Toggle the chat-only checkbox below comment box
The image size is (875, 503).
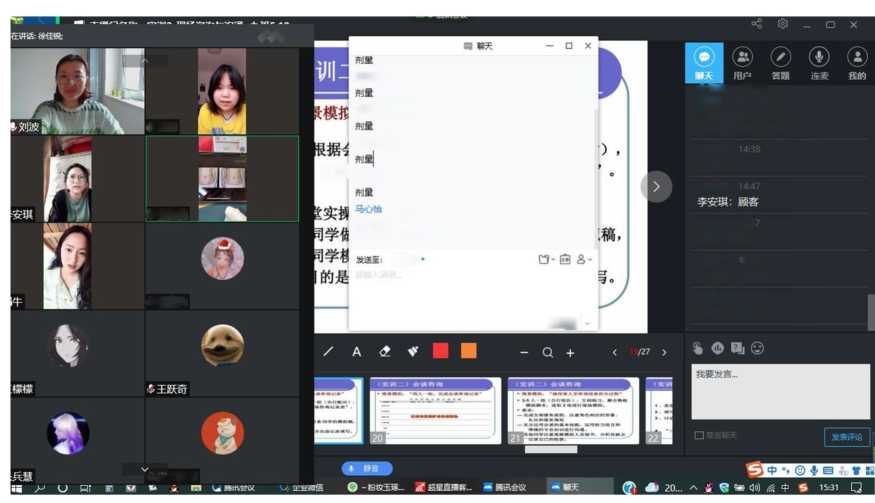[x=698, y=435]
